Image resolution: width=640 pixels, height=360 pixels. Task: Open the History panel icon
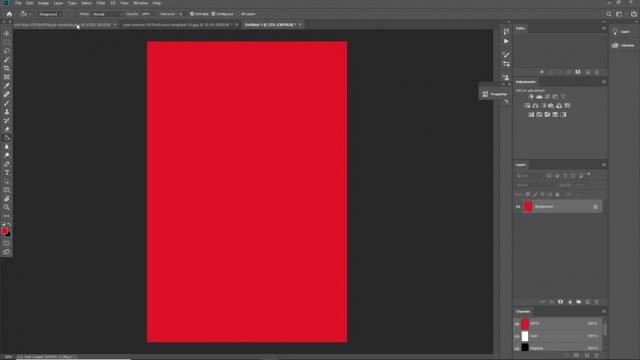click(x=506, y=31)
